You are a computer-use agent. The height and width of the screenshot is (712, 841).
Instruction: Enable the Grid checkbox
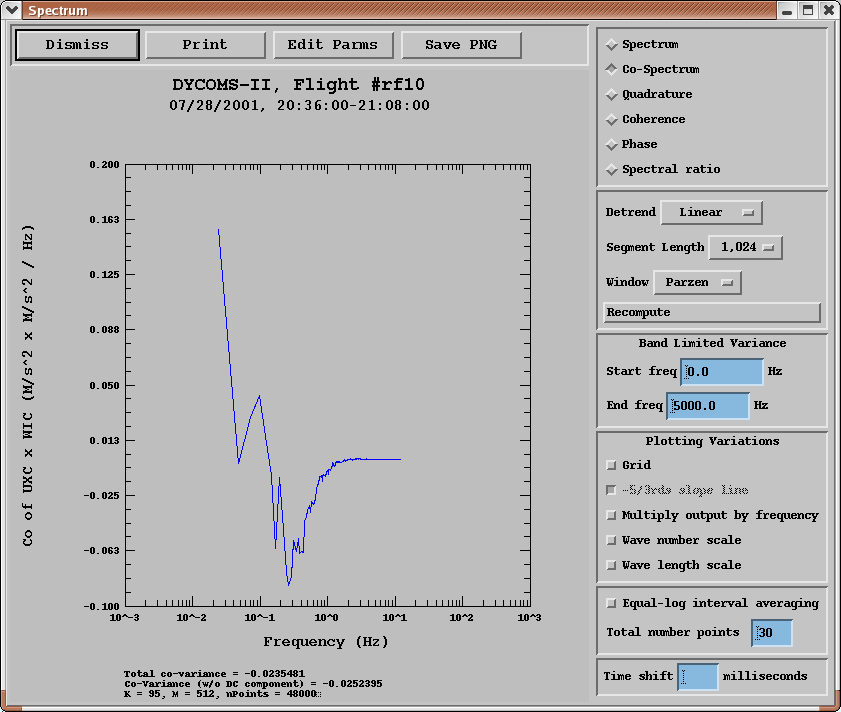click(x=612, y=465)
